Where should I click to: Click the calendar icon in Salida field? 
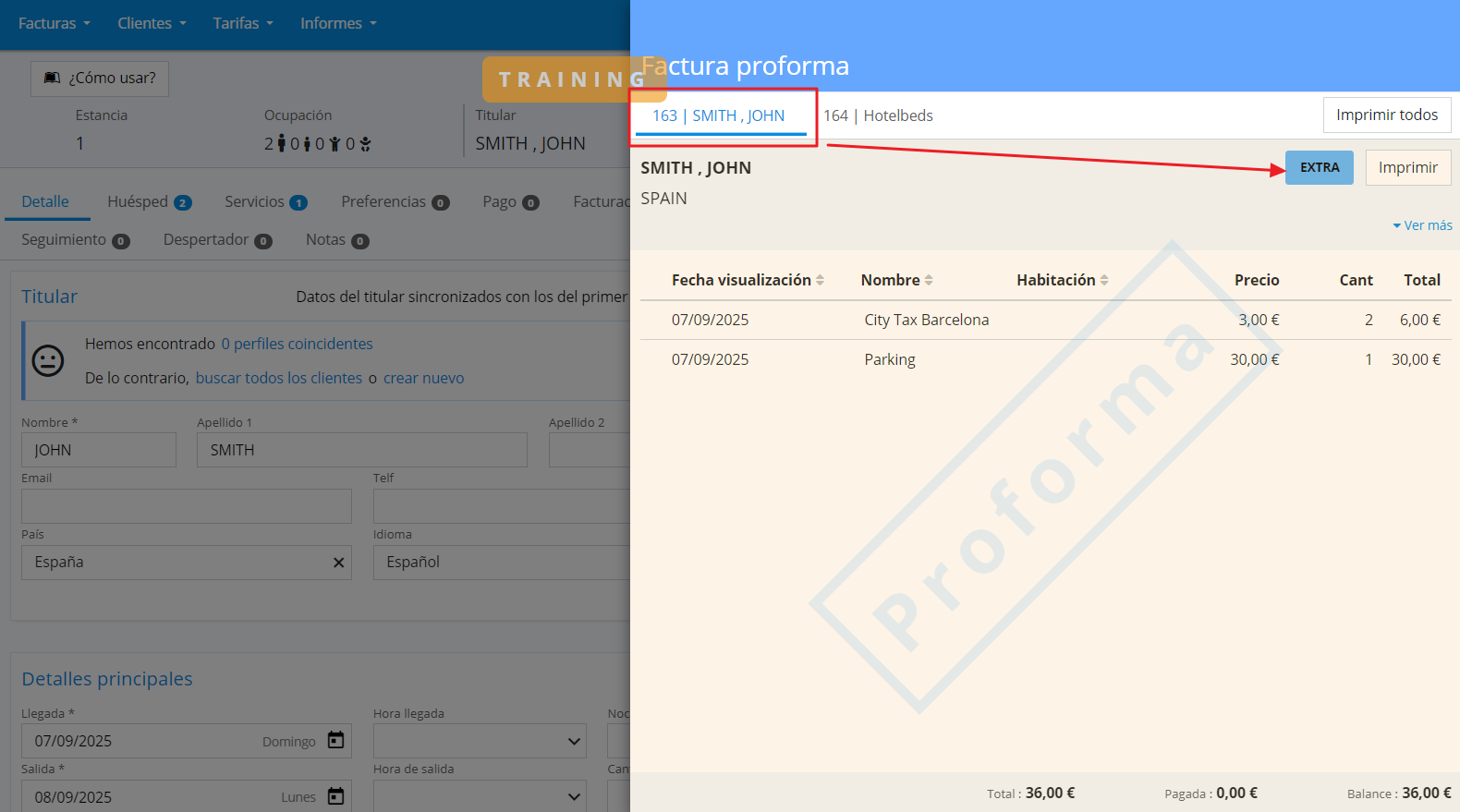[x=335, y=795]
